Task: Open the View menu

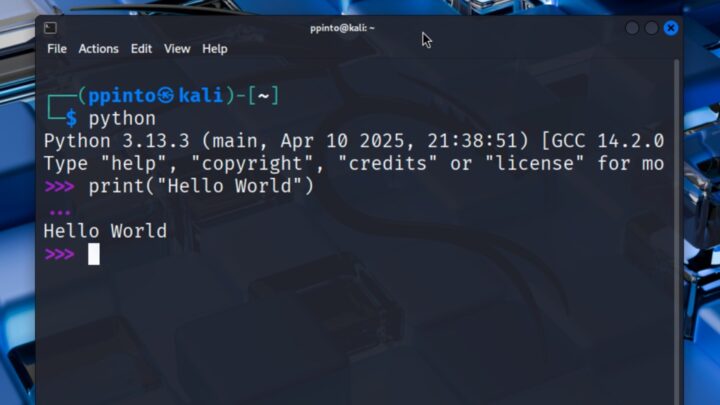Action: click(177, 49)
